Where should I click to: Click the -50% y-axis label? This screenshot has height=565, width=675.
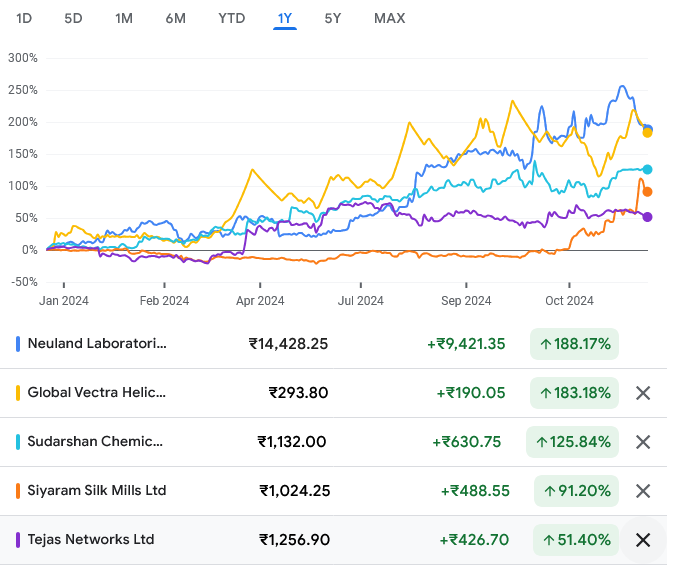[24, 282]
